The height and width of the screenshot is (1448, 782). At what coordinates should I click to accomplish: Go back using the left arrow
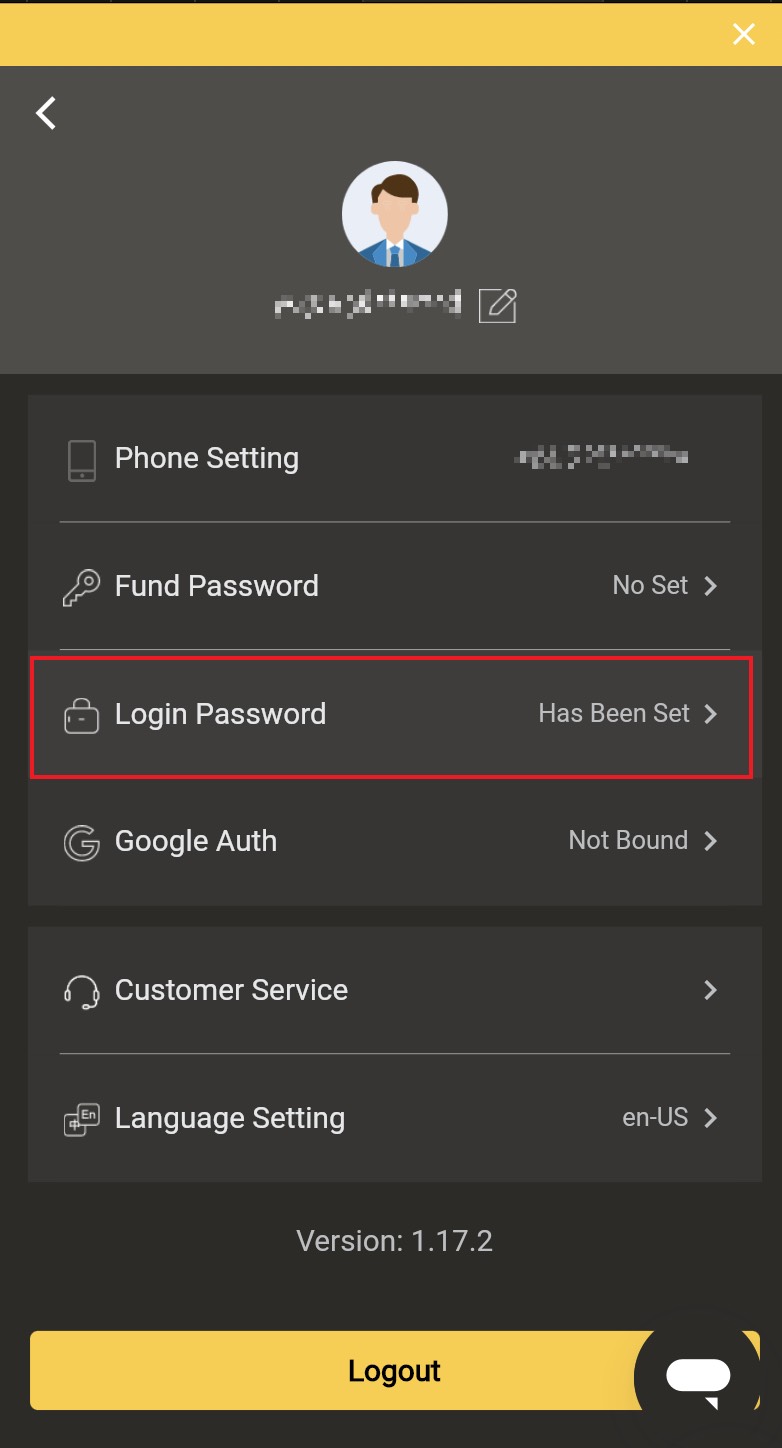[x=46, y=113]
